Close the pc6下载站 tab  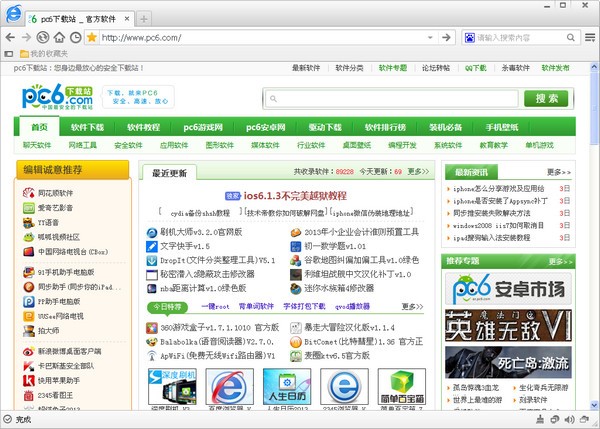127,19
